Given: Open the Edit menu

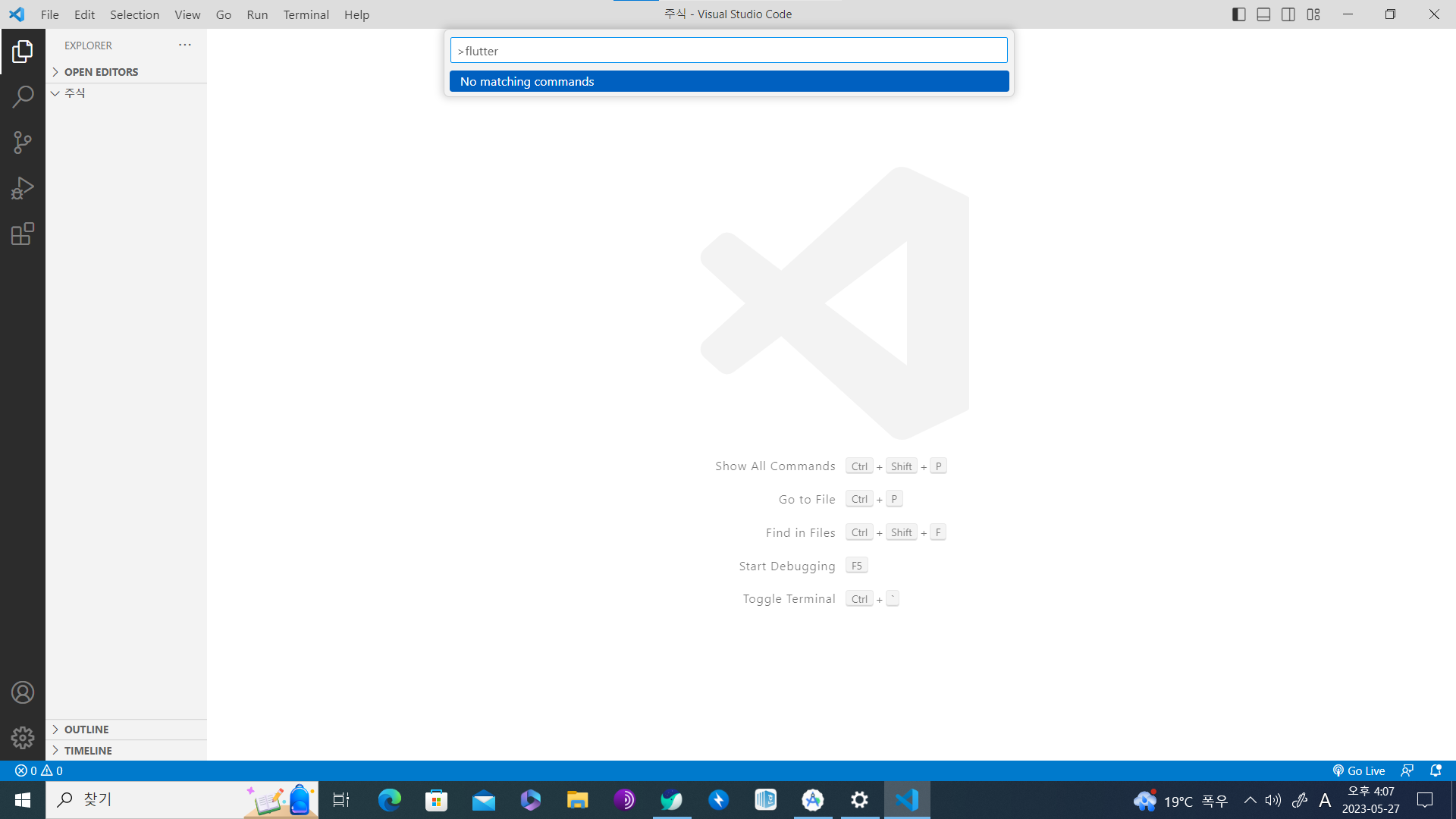Looking at the screenshot, I should tap(85, 14).
